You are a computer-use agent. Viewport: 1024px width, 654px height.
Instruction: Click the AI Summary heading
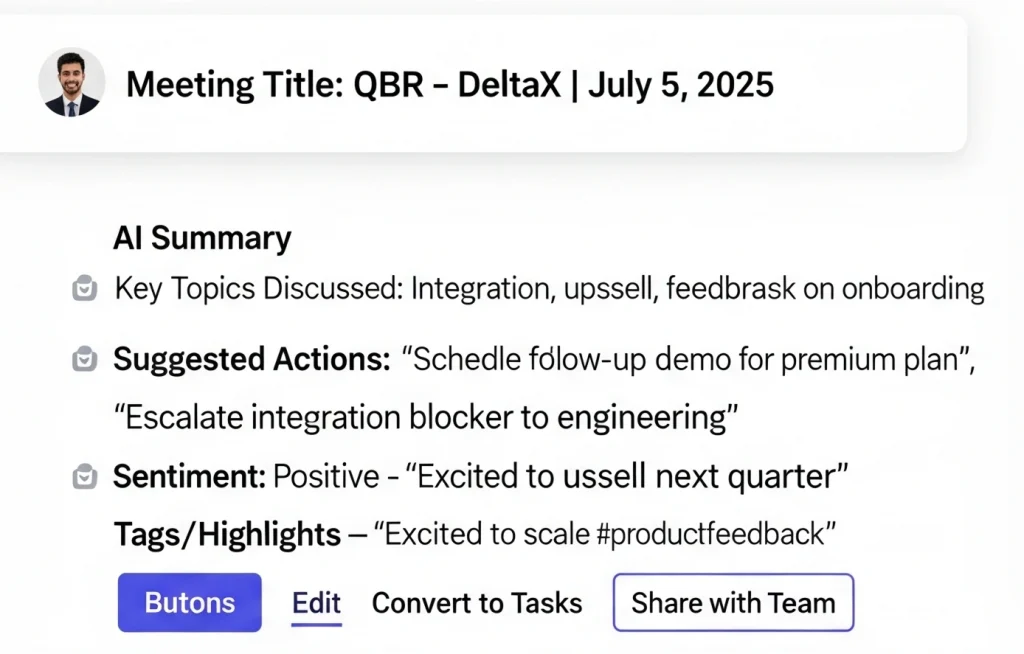point(202,238)
